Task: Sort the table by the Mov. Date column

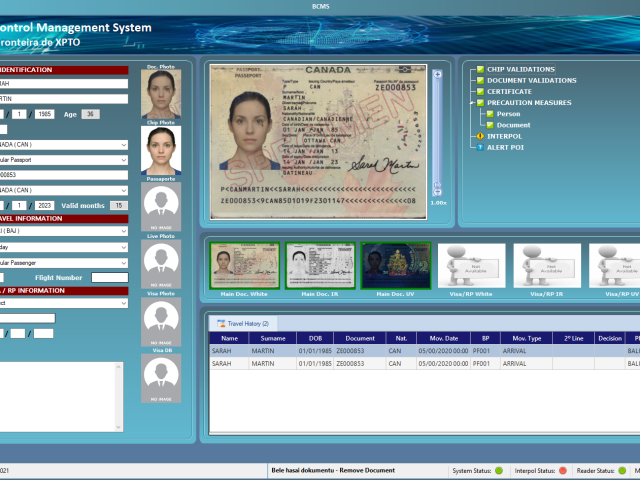Action: click(x=443, y=338)
